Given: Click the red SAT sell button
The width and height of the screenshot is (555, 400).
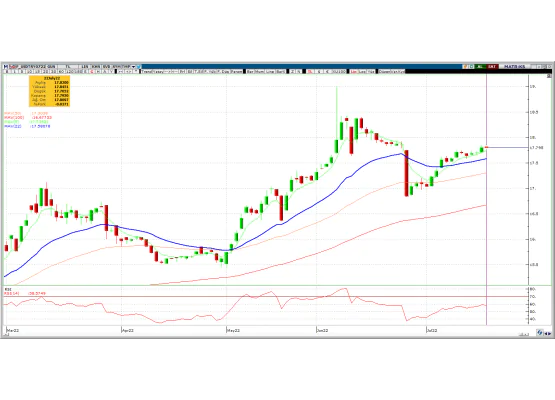Looking at the screenshot, I should (492, 67).
